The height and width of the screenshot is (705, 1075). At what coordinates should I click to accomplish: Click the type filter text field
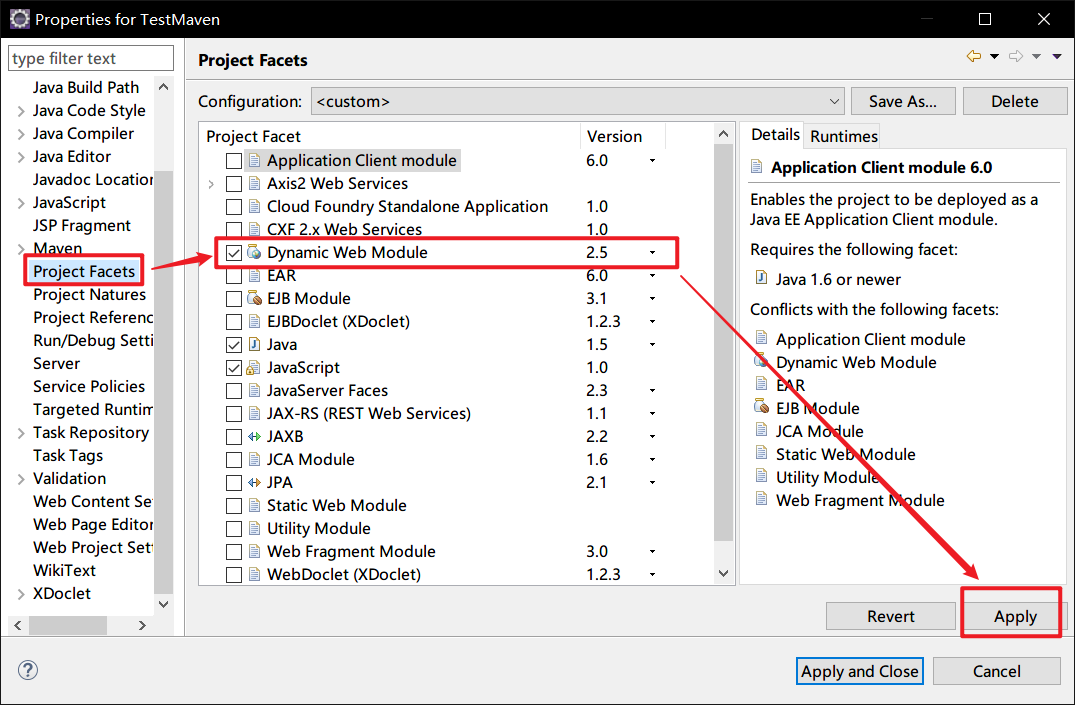coord(90,57)
